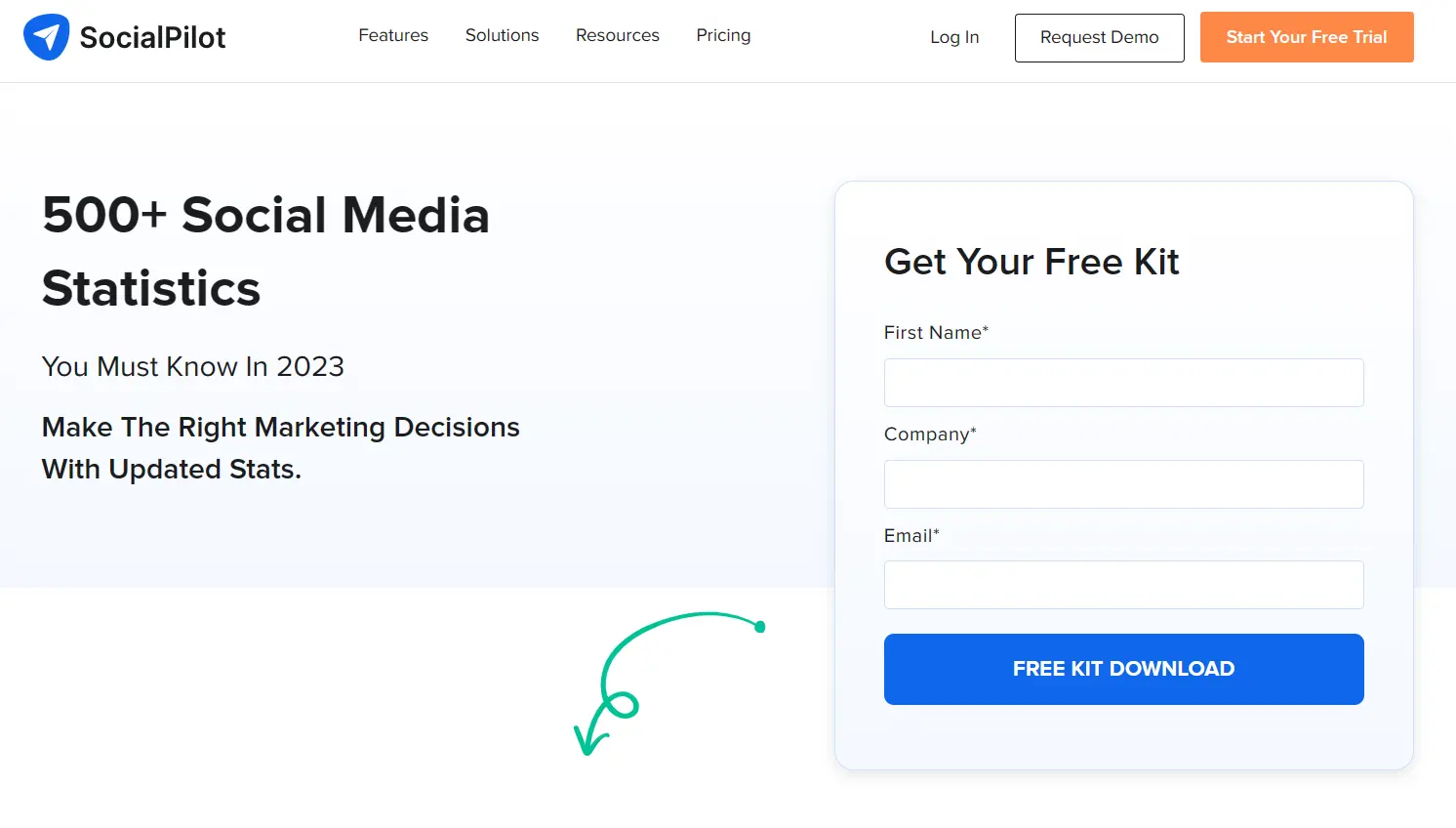Open the Log In page
This screenshot has height=828, width=1456.
(953, 37)
